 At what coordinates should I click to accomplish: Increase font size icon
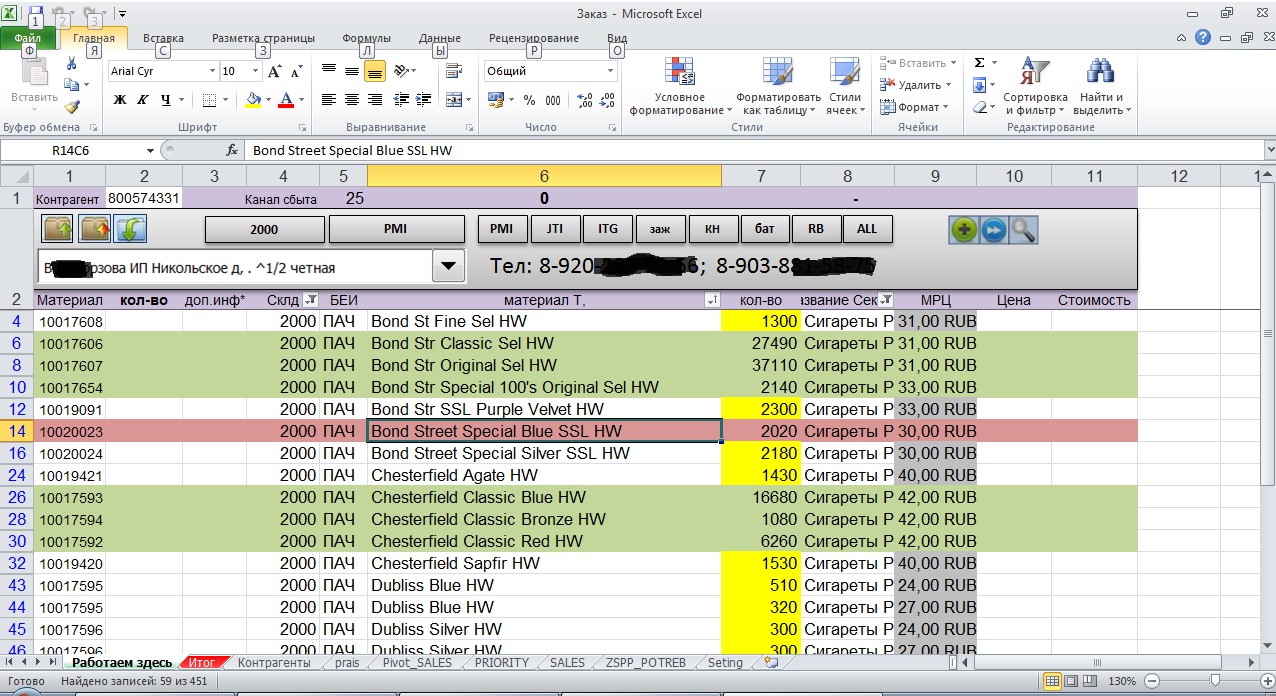click(275, 72)
